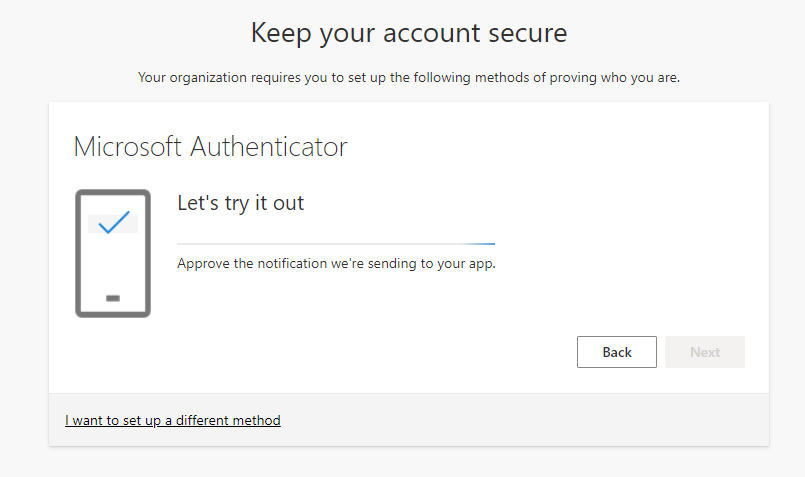Click the phone's home button graphic
Viewport: 805px width, 477px height.
tap(113, 298)
